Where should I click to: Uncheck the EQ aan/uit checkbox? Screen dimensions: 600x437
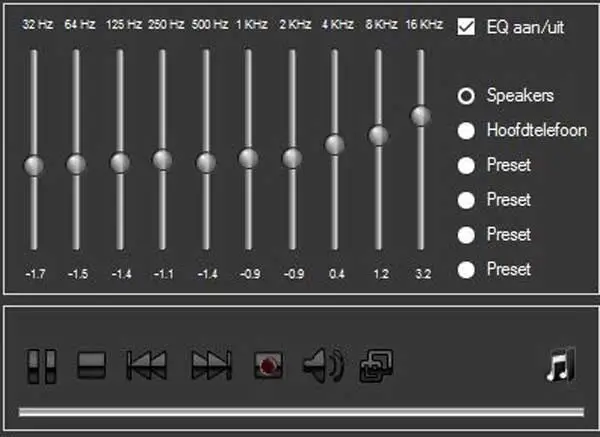(x=466, y=27)
